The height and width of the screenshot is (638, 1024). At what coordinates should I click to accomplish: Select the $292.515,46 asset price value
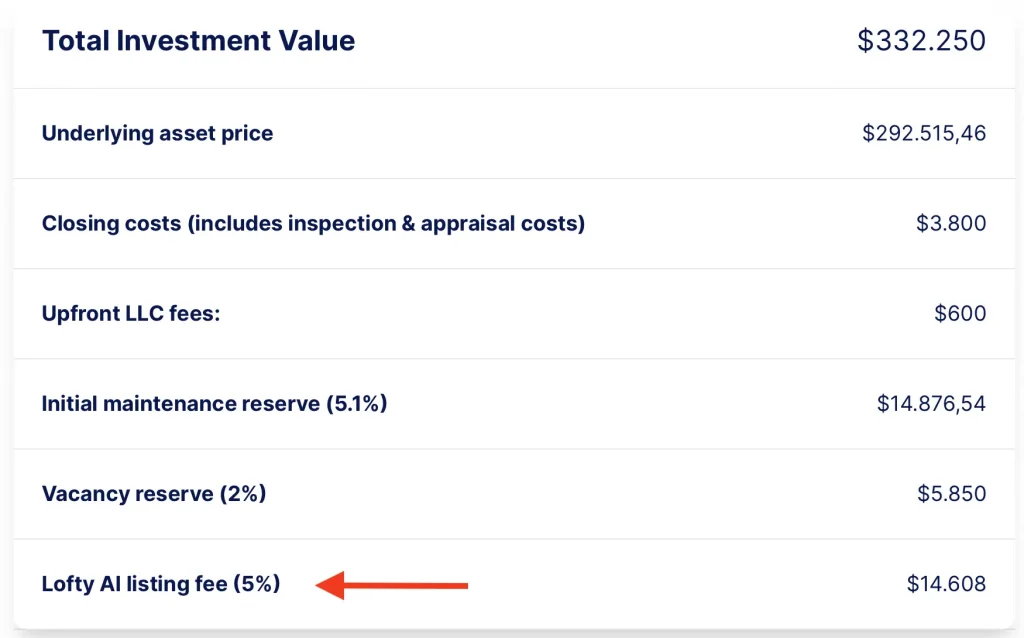point(924,133)
